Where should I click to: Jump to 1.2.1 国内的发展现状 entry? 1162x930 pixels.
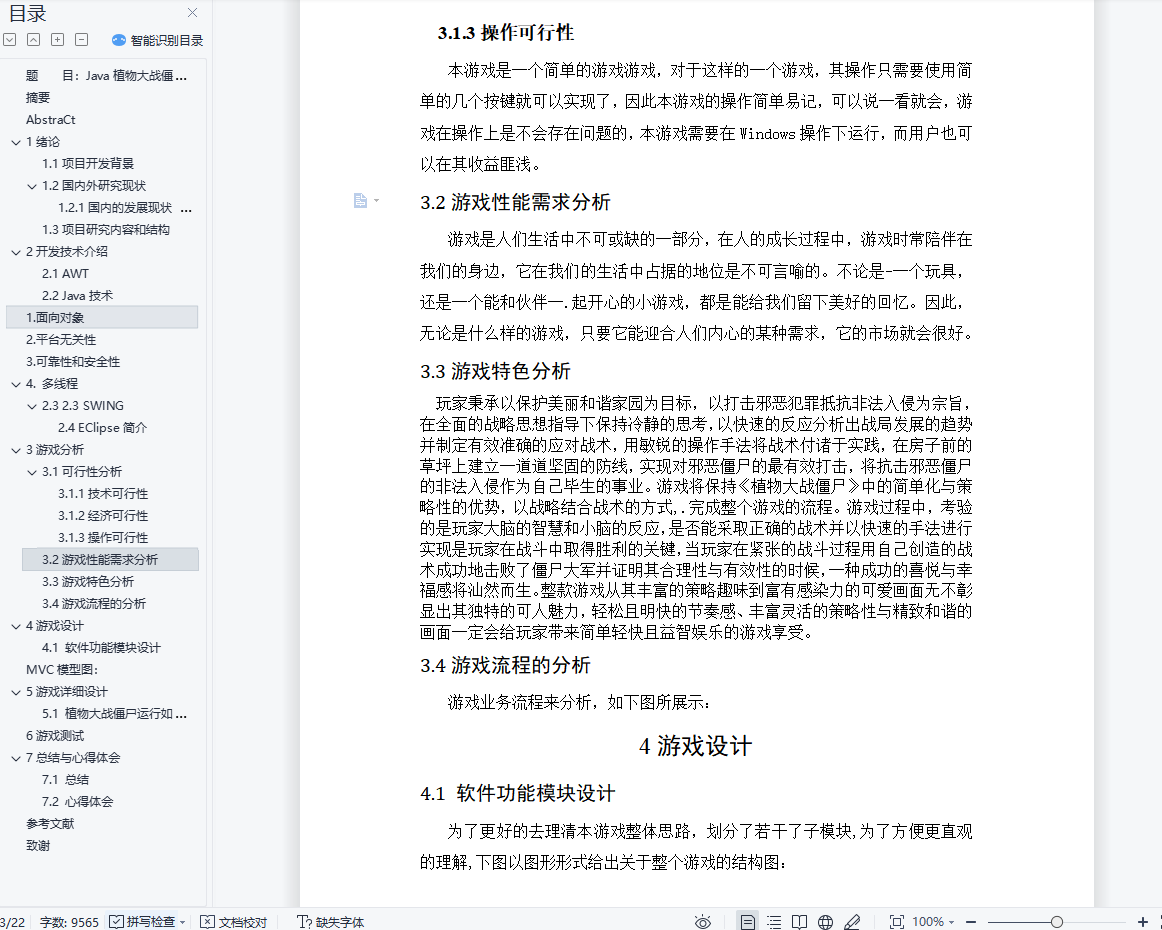115,208
